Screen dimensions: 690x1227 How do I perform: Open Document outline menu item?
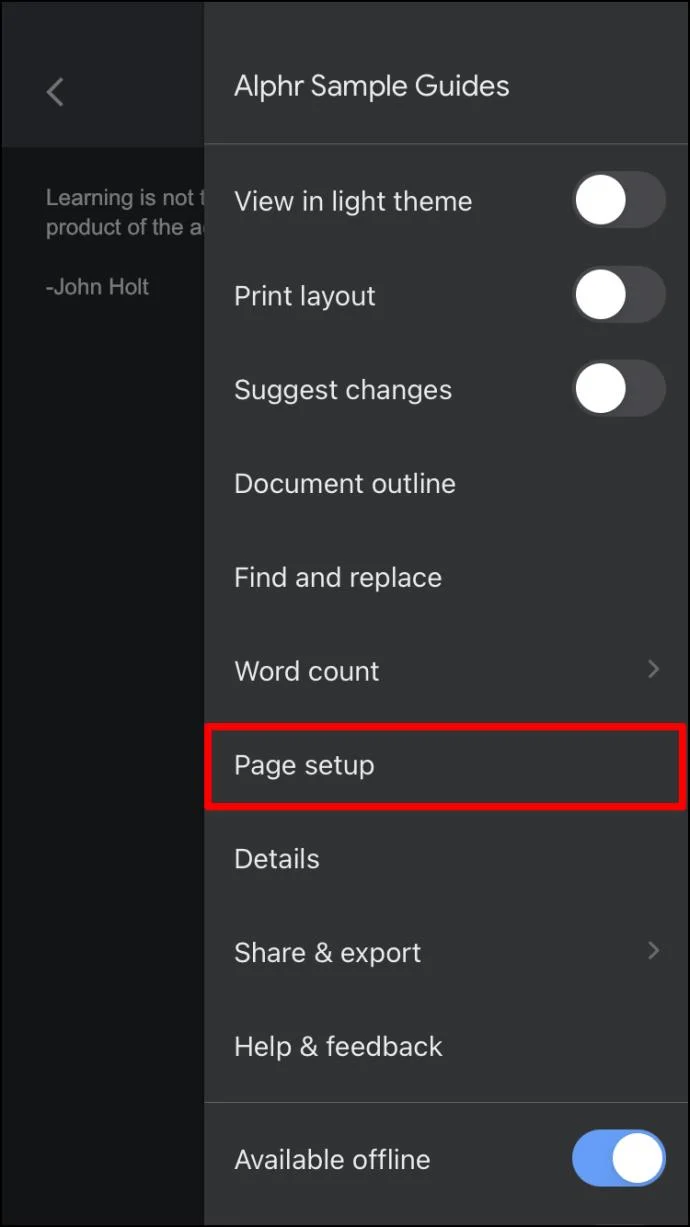[446, 484]
